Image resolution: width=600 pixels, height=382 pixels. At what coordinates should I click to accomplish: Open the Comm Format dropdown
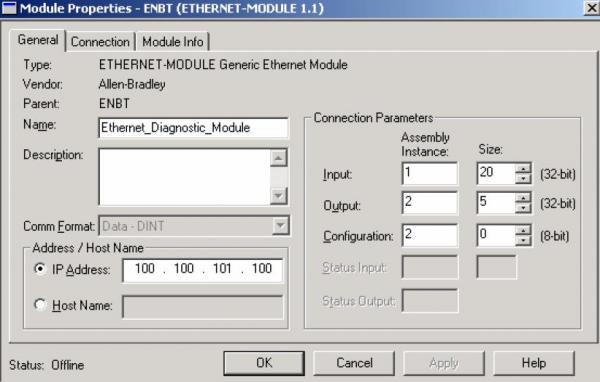280,226
